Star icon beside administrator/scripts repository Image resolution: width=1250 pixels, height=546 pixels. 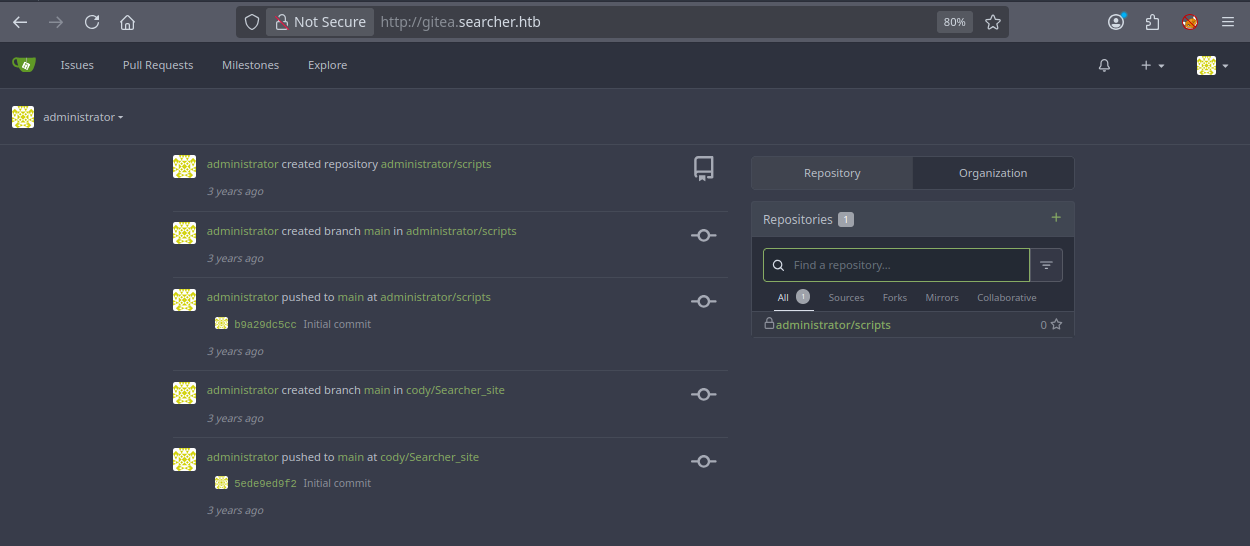[x=1056, y=325]
